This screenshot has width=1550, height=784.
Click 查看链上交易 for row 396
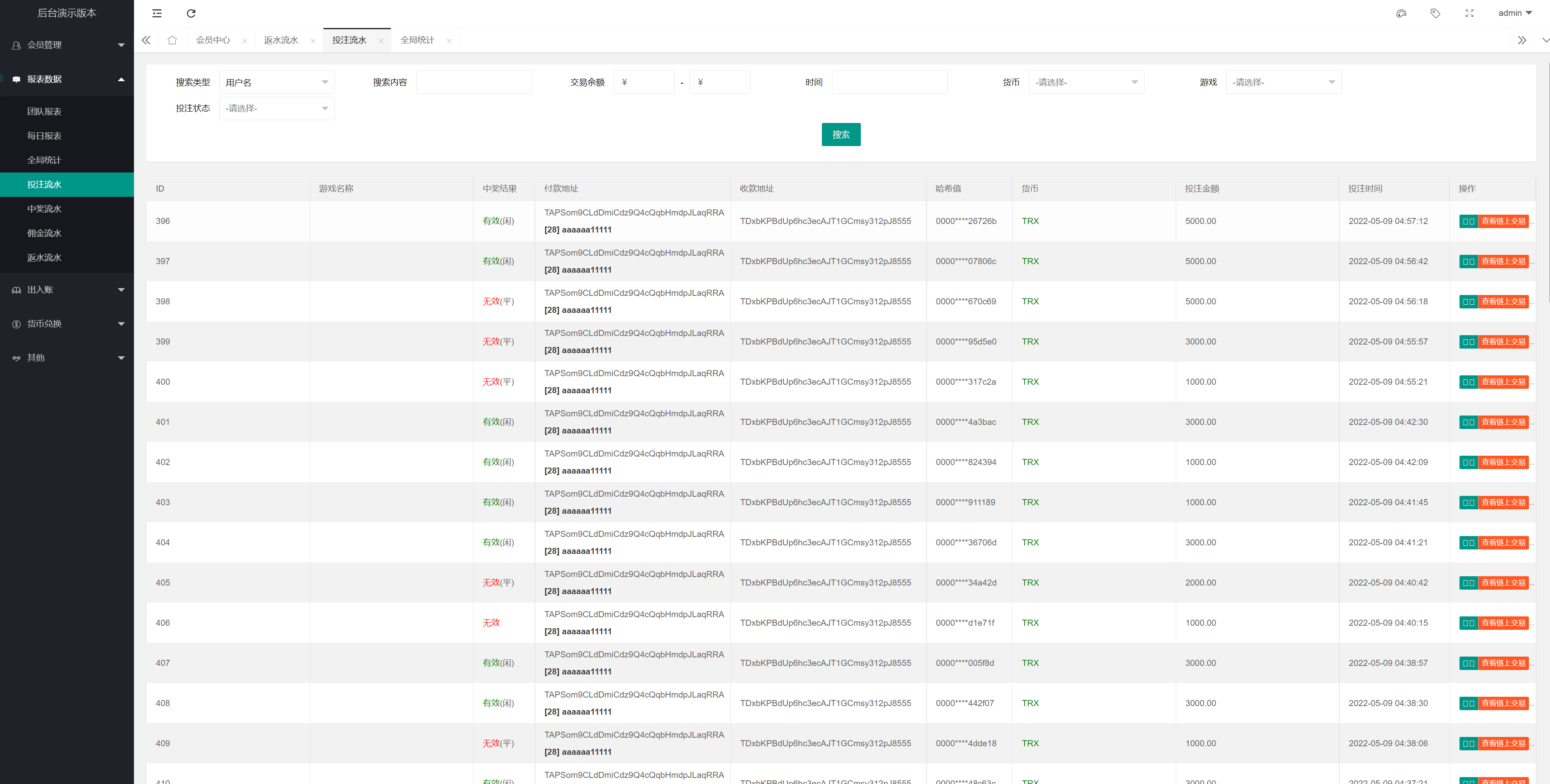click(x=1503, y=222)
